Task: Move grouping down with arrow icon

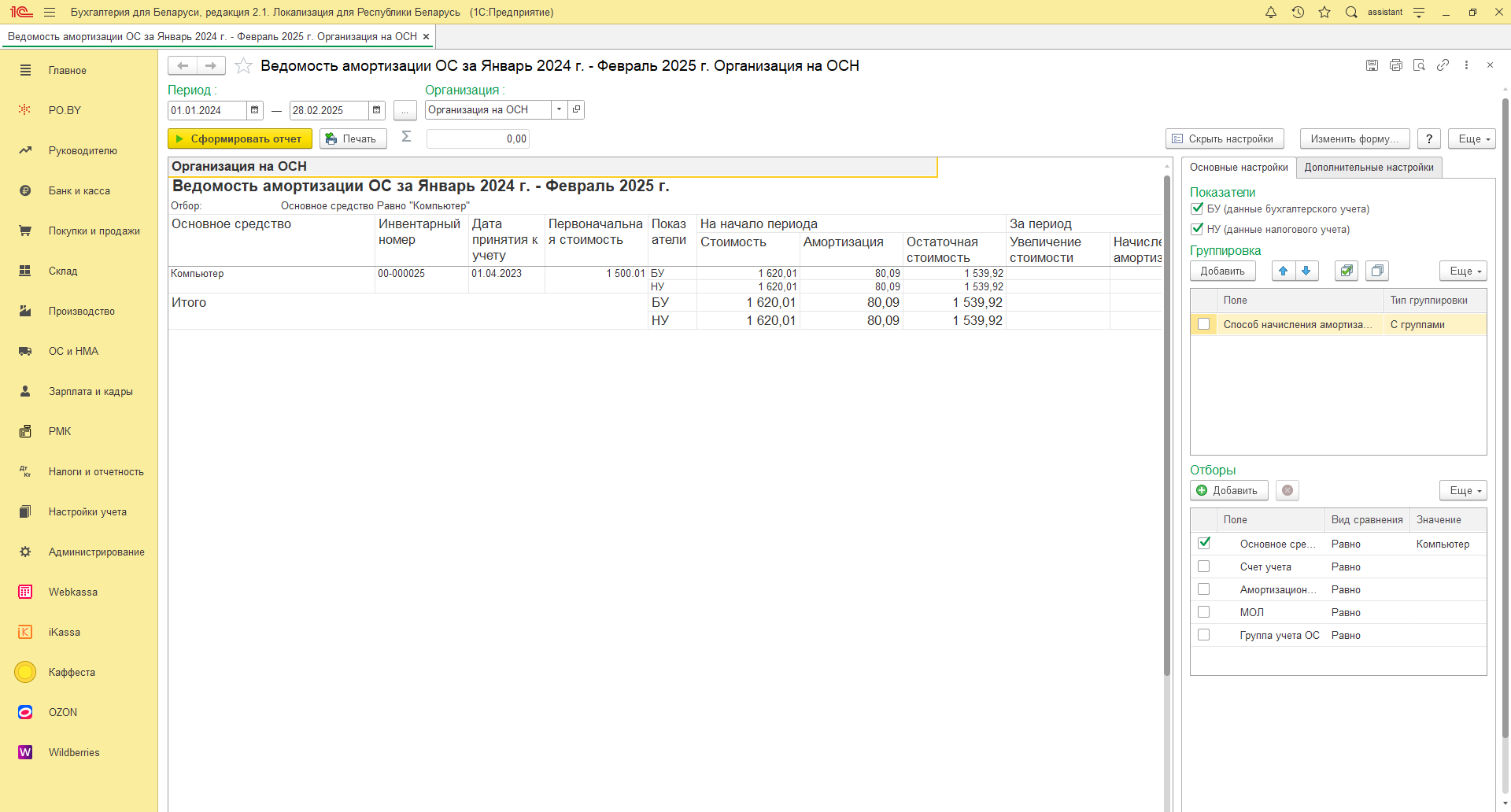Action: pyautogui.click(x=1306, y=271)
